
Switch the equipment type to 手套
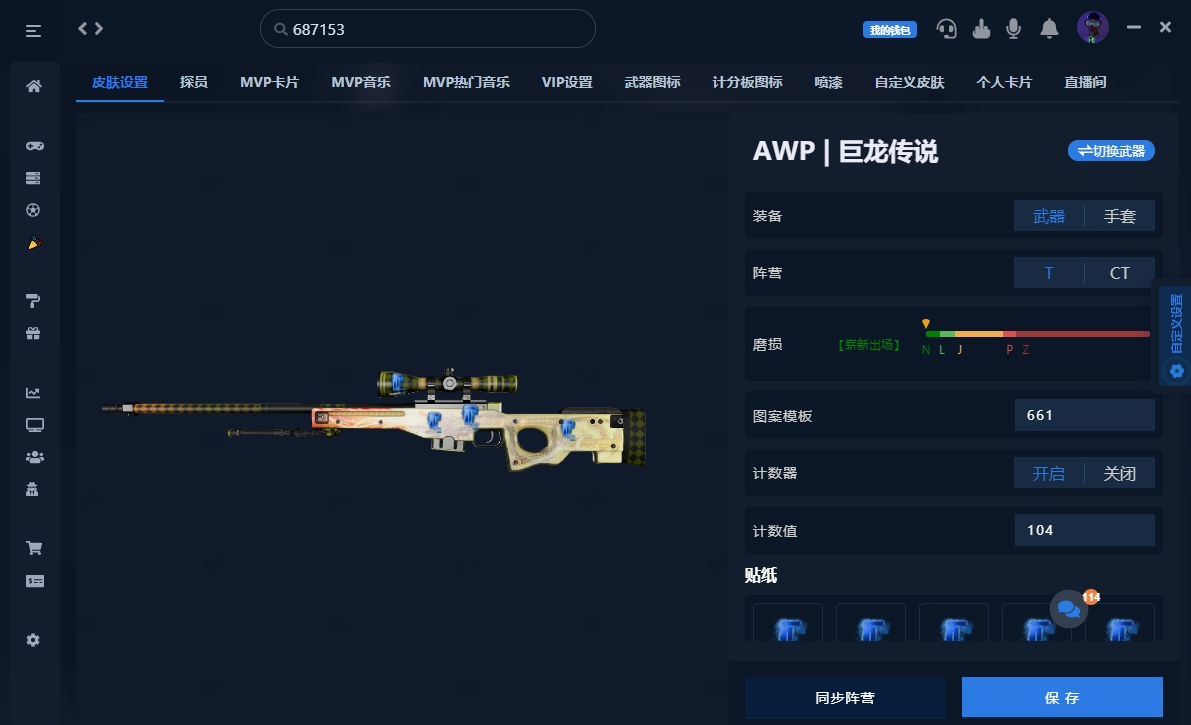pos(1120,216)
